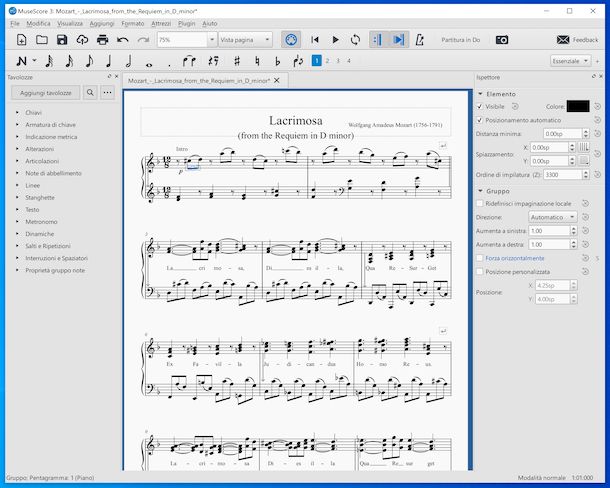Viewport: 610px width, 488px height.
Task: Select the sixteenth note duration
Action: [x=69, y=61]
